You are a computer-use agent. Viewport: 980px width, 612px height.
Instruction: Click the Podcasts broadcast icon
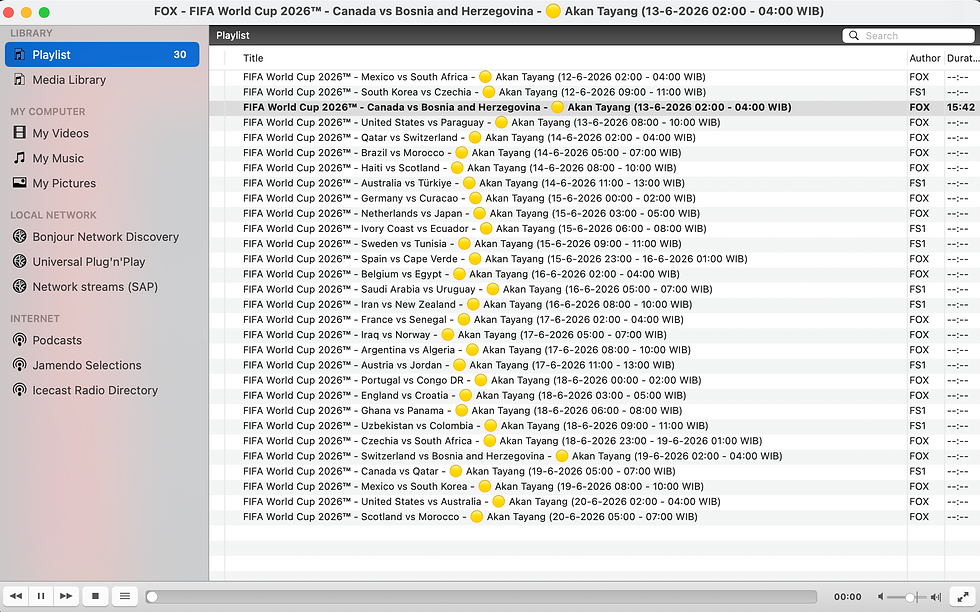click(19, 339)
